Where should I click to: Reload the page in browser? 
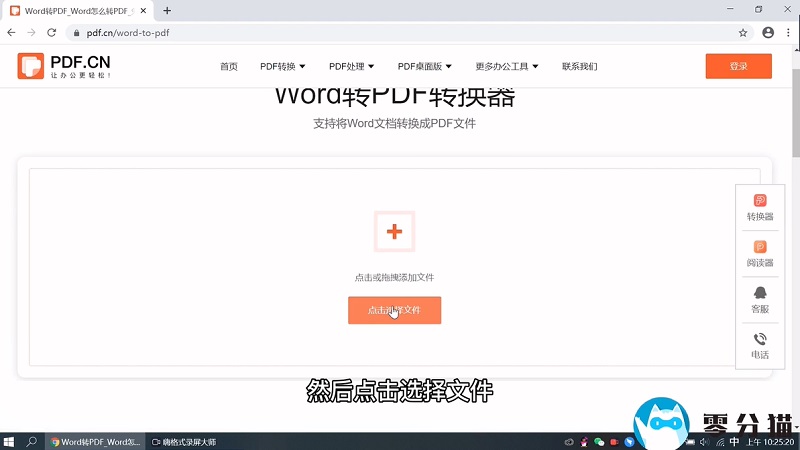[x=51, y=32]
